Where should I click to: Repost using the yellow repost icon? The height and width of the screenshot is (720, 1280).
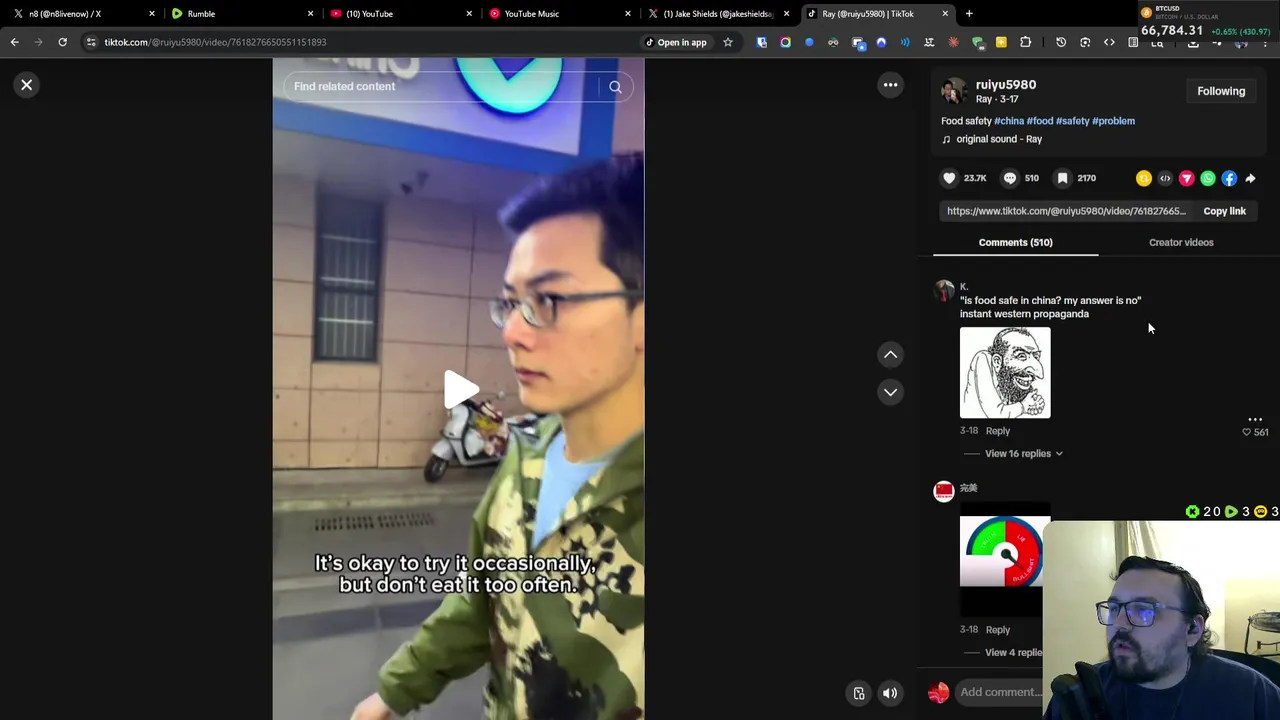1144,178
